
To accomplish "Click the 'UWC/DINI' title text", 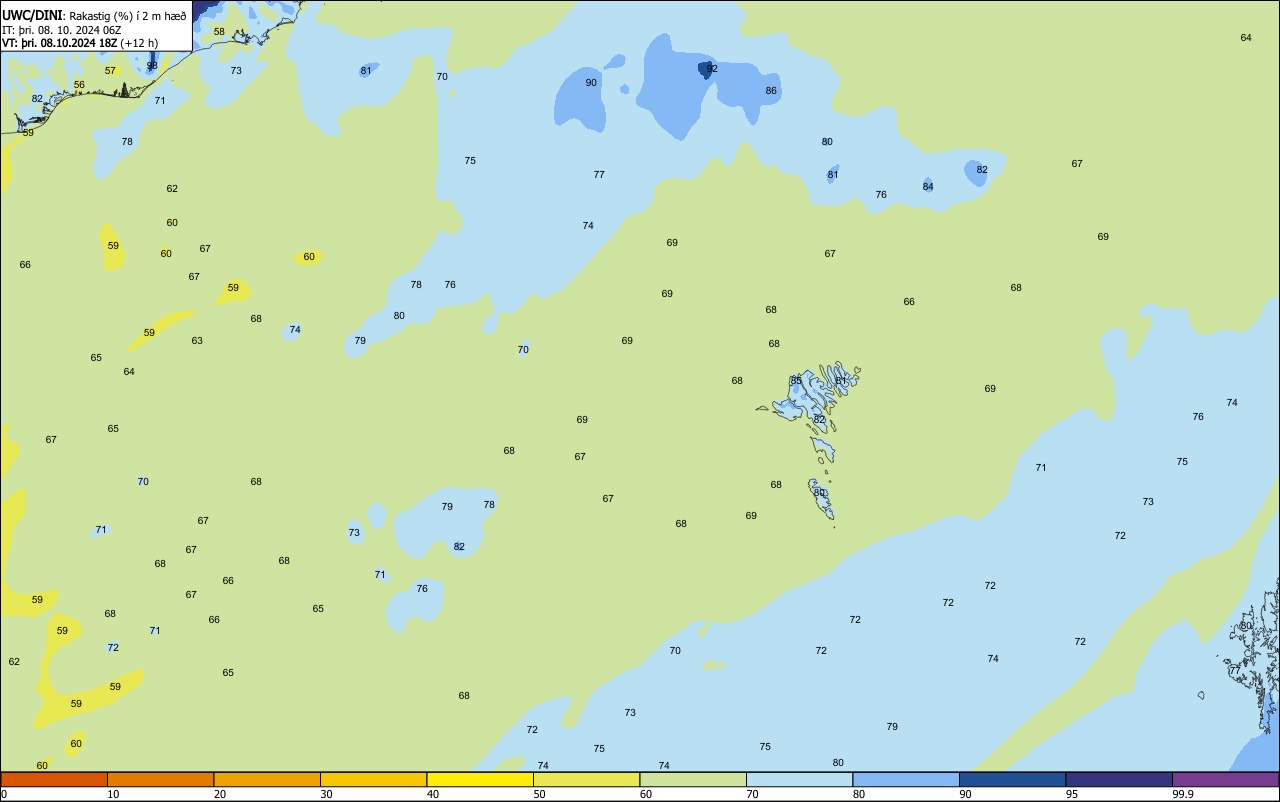I will 33,16.
